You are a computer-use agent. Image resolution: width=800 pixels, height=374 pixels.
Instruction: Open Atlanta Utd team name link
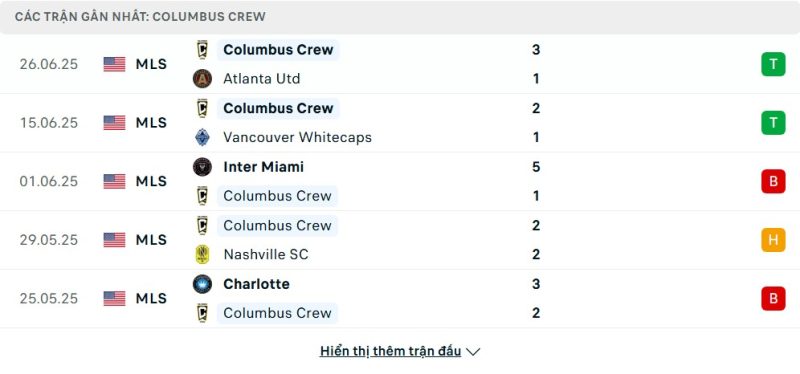pos(261,79)
